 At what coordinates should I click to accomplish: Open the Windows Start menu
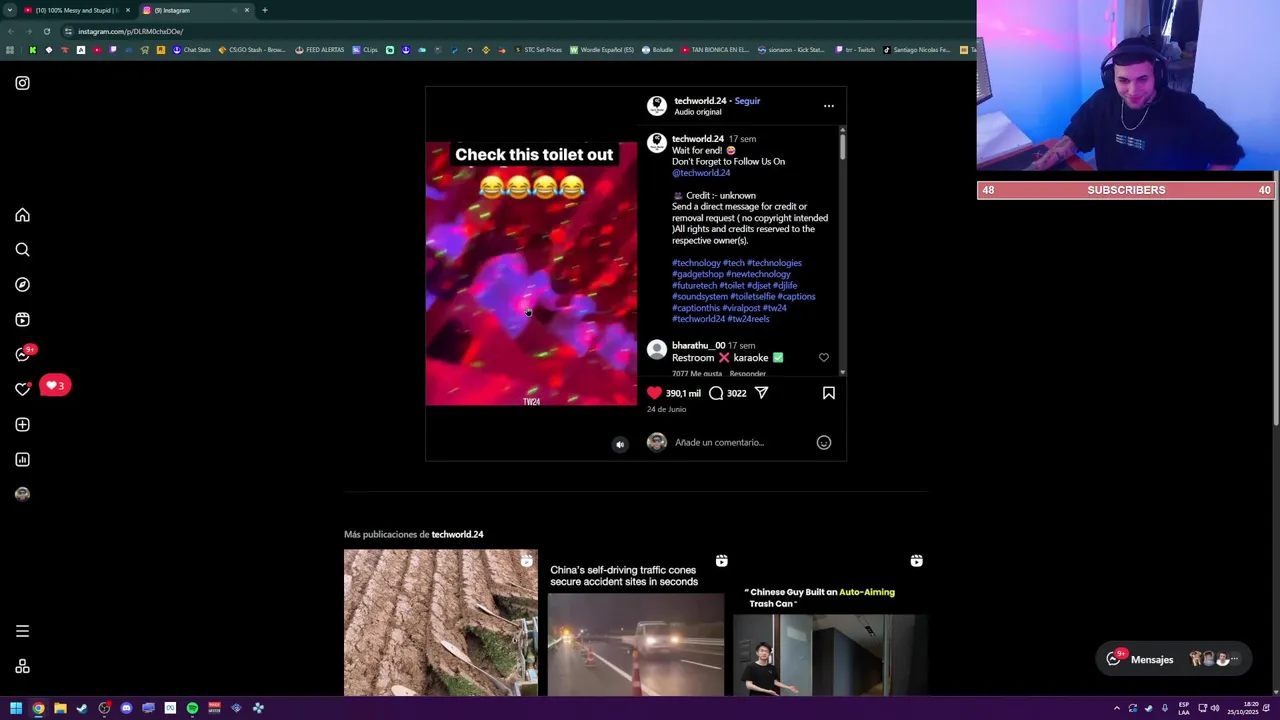[x=16, y=708]
